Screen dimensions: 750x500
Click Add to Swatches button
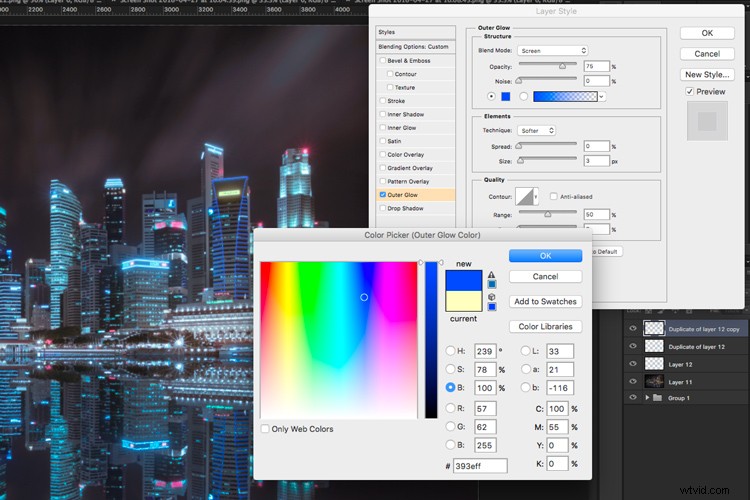click(x=545, y=301)
